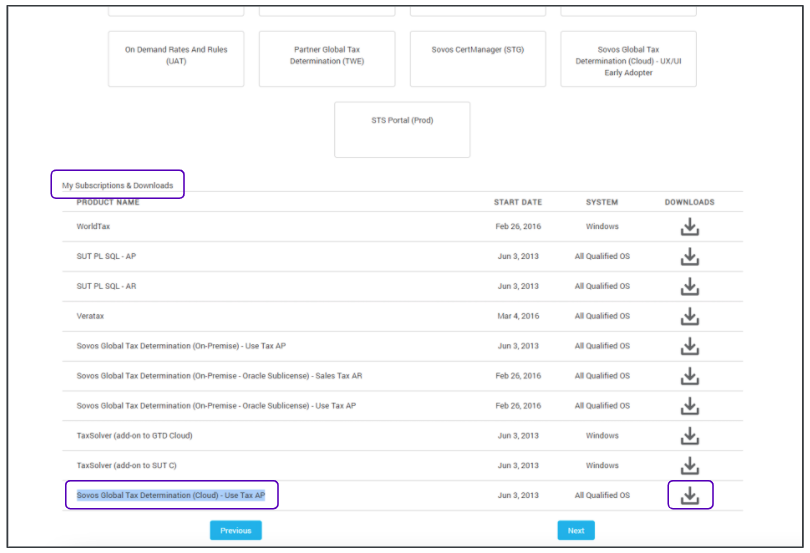Click download icon for SUT PL SQL - AR
The height and width of the screenshot is (553, 810).
689,287
